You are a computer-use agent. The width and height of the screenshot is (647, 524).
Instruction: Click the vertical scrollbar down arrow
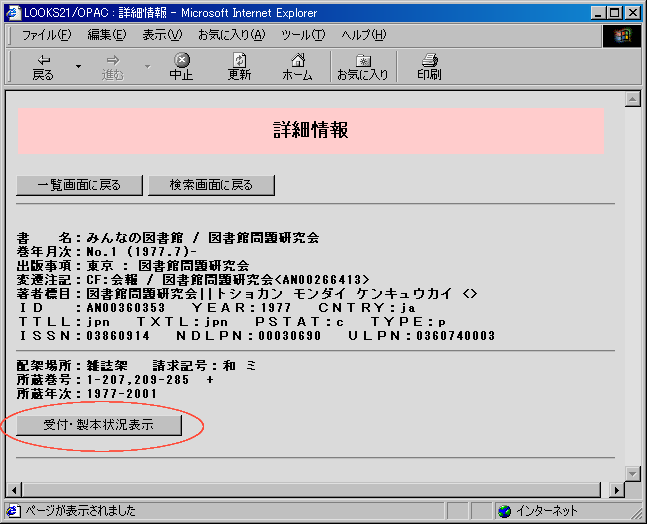coord(633,474)
